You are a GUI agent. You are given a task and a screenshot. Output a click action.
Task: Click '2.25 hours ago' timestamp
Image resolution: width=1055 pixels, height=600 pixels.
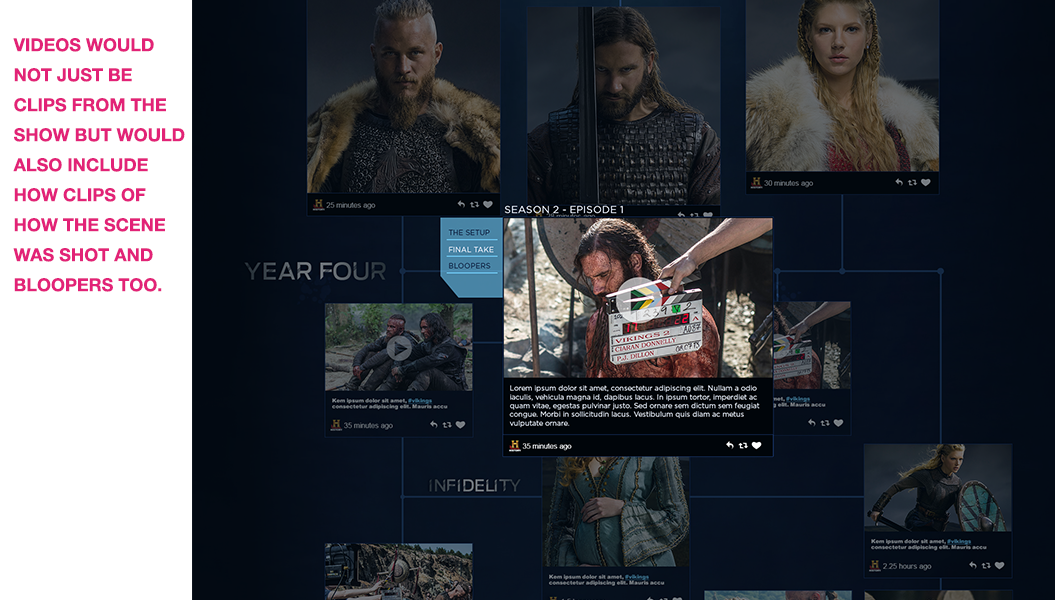907,566
